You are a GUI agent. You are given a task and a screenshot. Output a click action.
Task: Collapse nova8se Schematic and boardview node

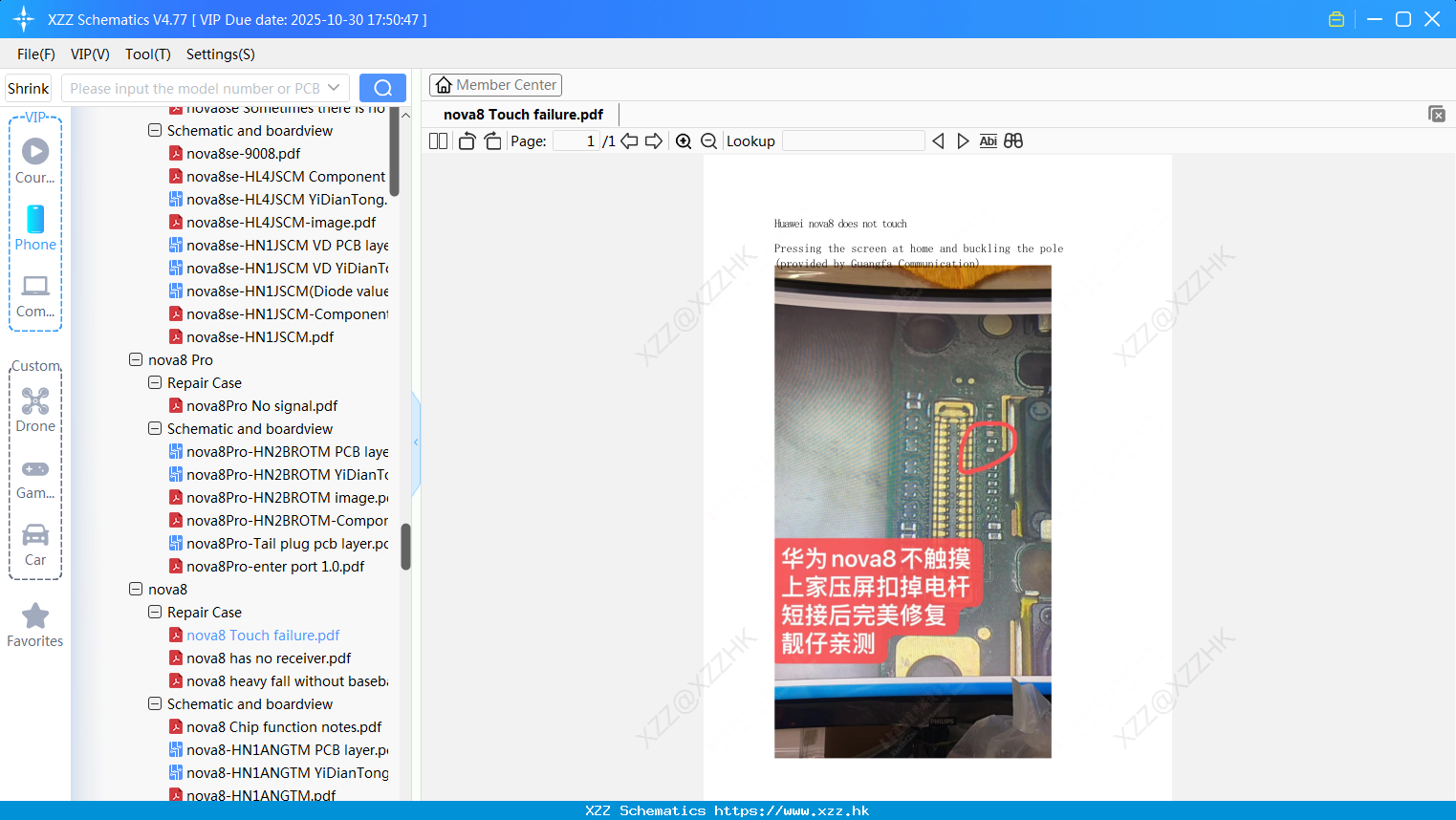click(x=155, y=130)
